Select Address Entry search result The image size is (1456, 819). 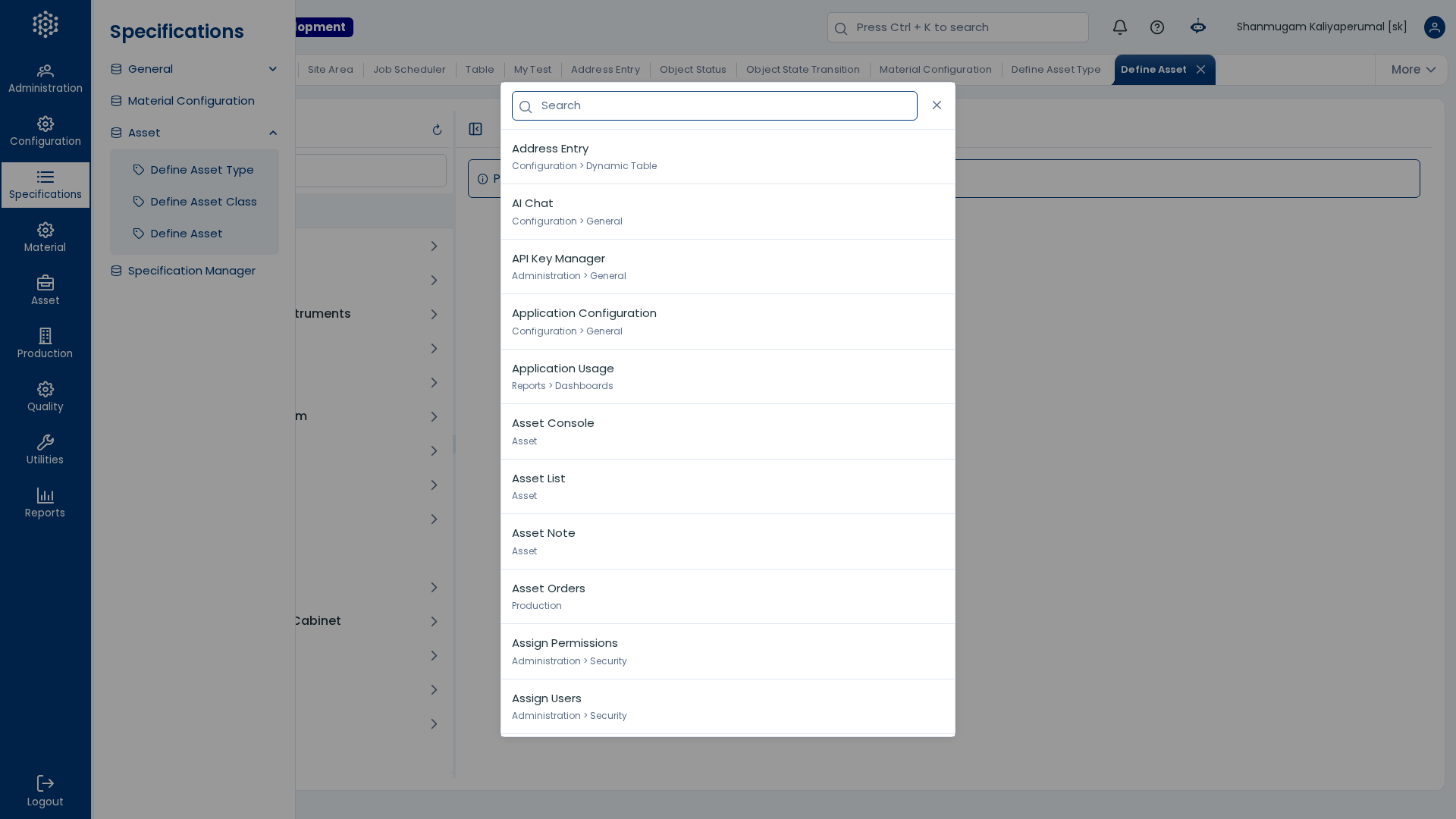point(728,157)
